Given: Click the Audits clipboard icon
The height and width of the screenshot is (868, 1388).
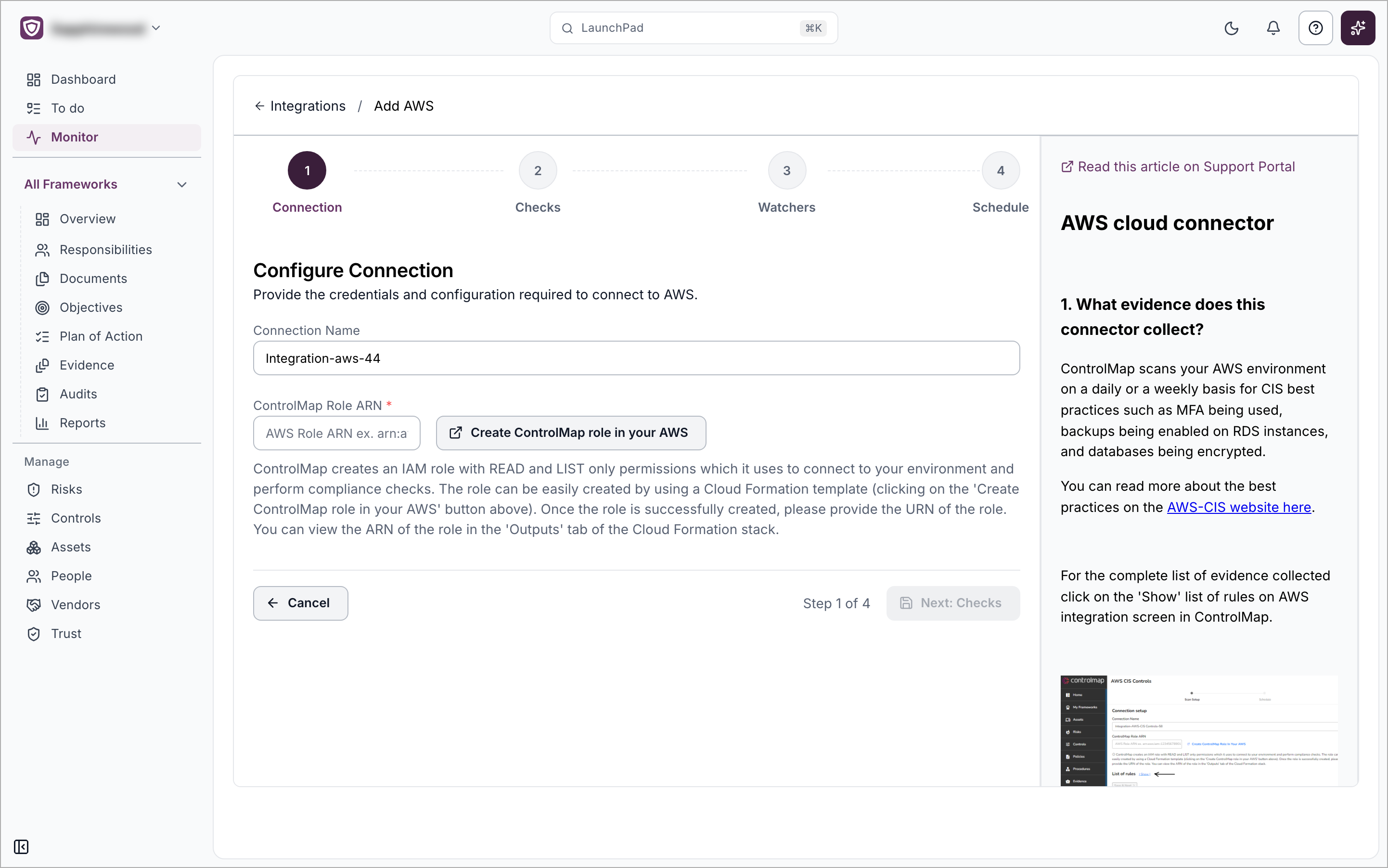Looking at the screenshot, I should pyautogui.click(x=42, y=394).
